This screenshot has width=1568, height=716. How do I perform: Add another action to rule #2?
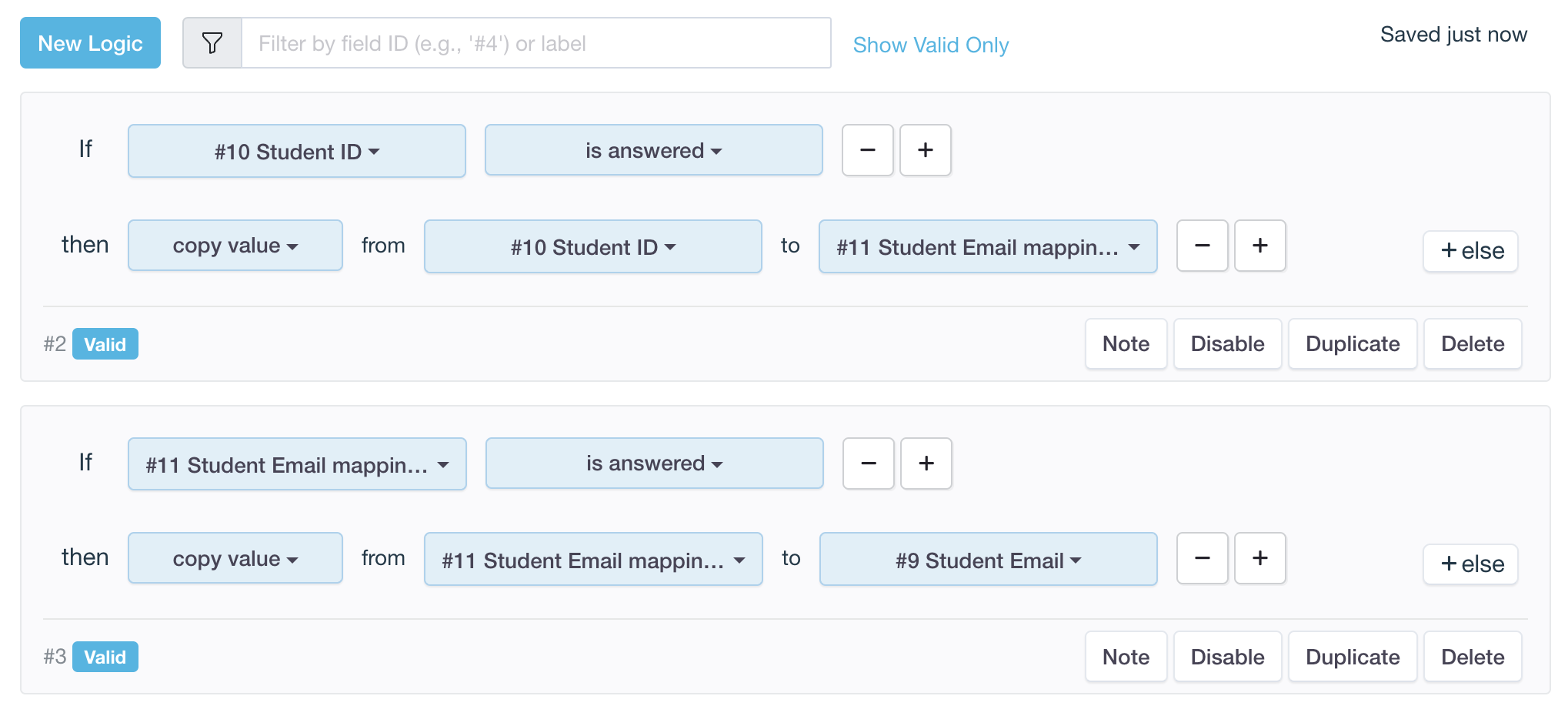point(1259,246)
